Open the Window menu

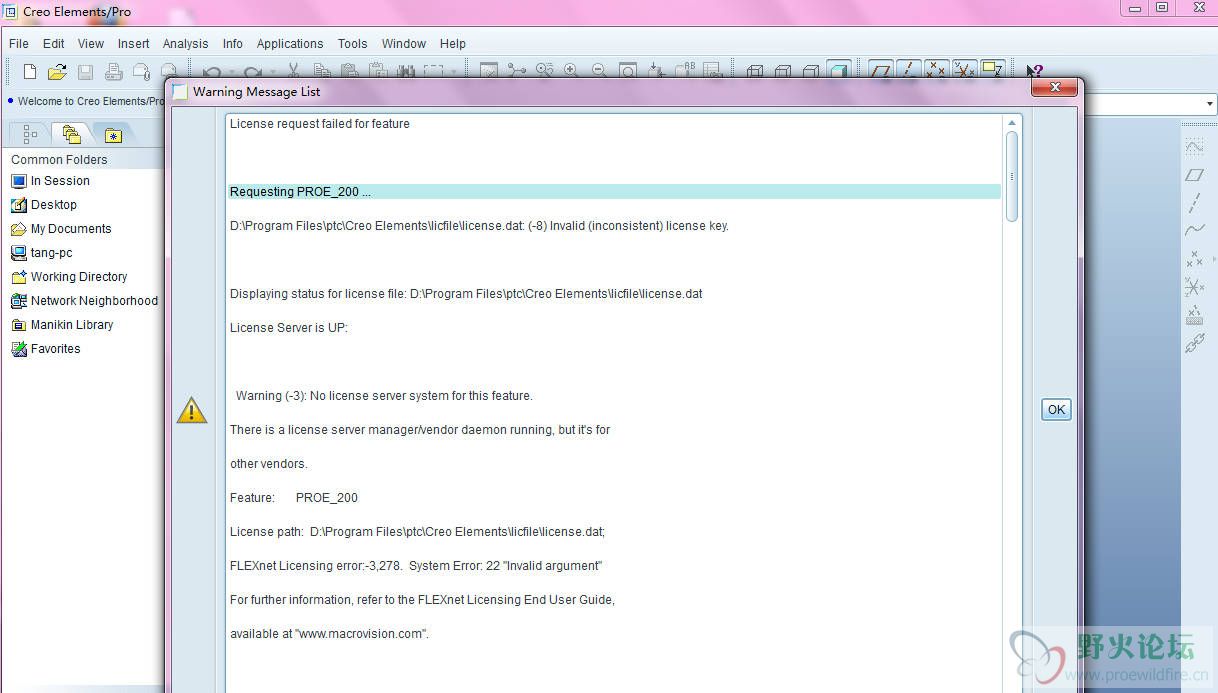pos(404,44)
